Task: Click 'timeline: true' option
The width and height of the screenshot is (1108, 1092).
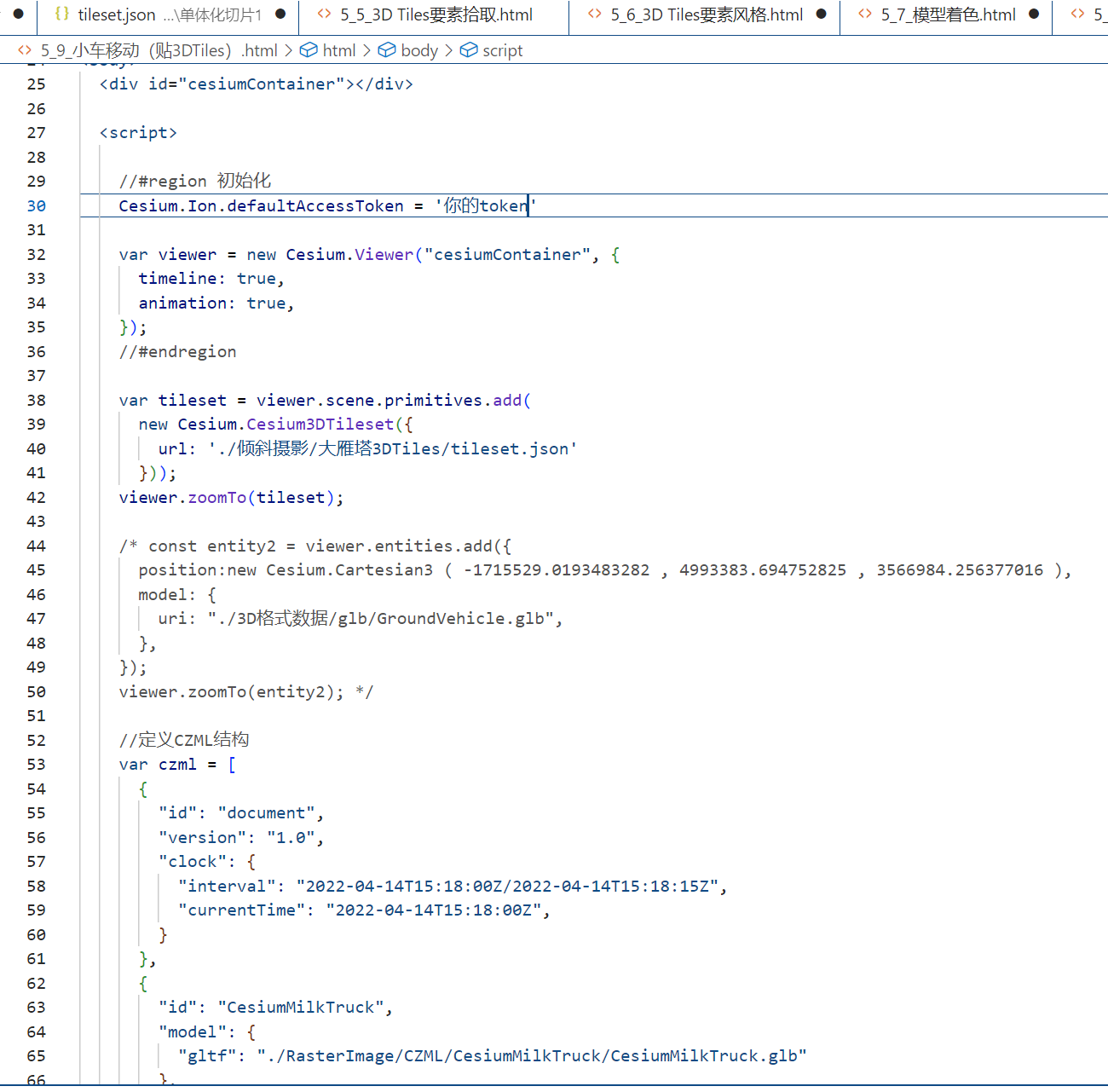Action: (x=207, y=279)
